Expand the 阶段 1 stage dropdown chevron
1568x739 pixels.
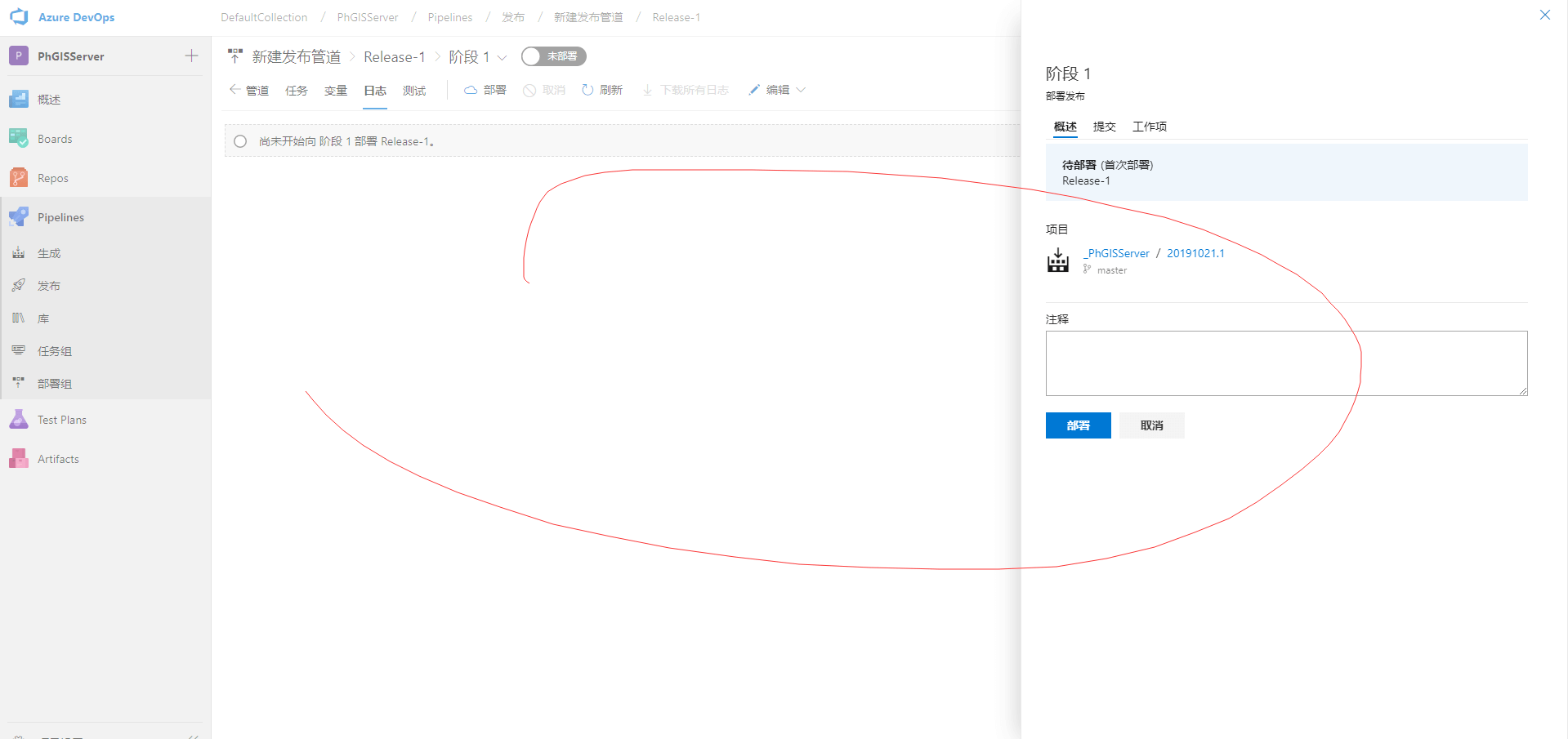[503, 57]
